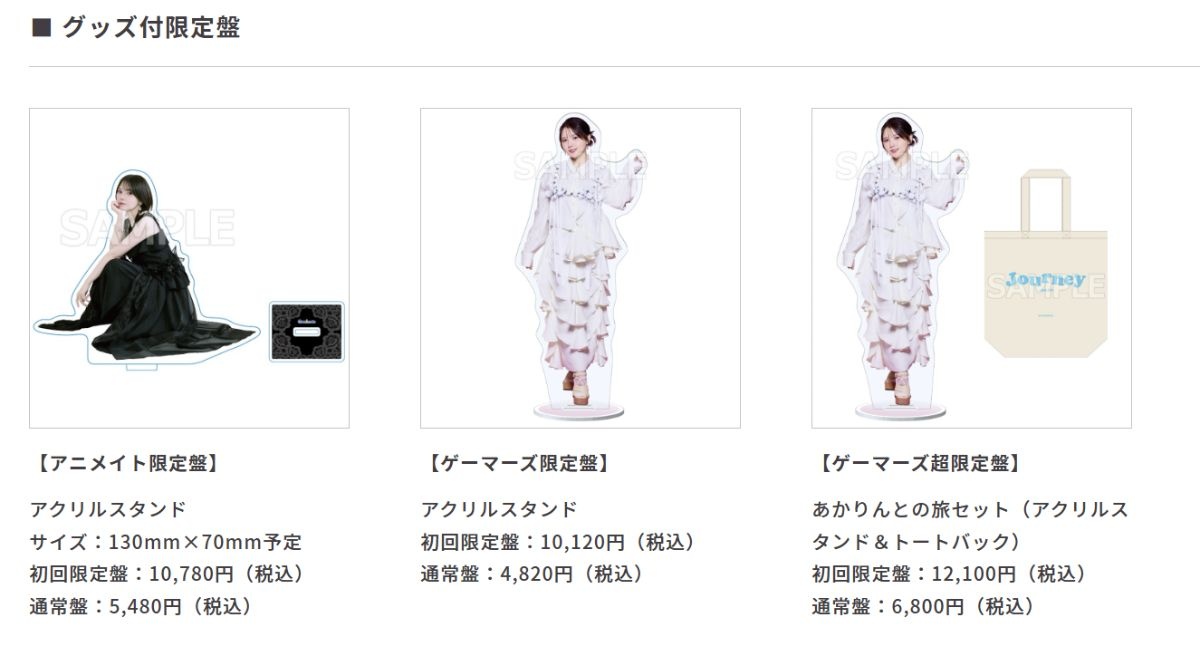This screenshot has height=656, width=1200.
Task: Click the black acrylic stand base plate
Action: click(x=306, y=331)
